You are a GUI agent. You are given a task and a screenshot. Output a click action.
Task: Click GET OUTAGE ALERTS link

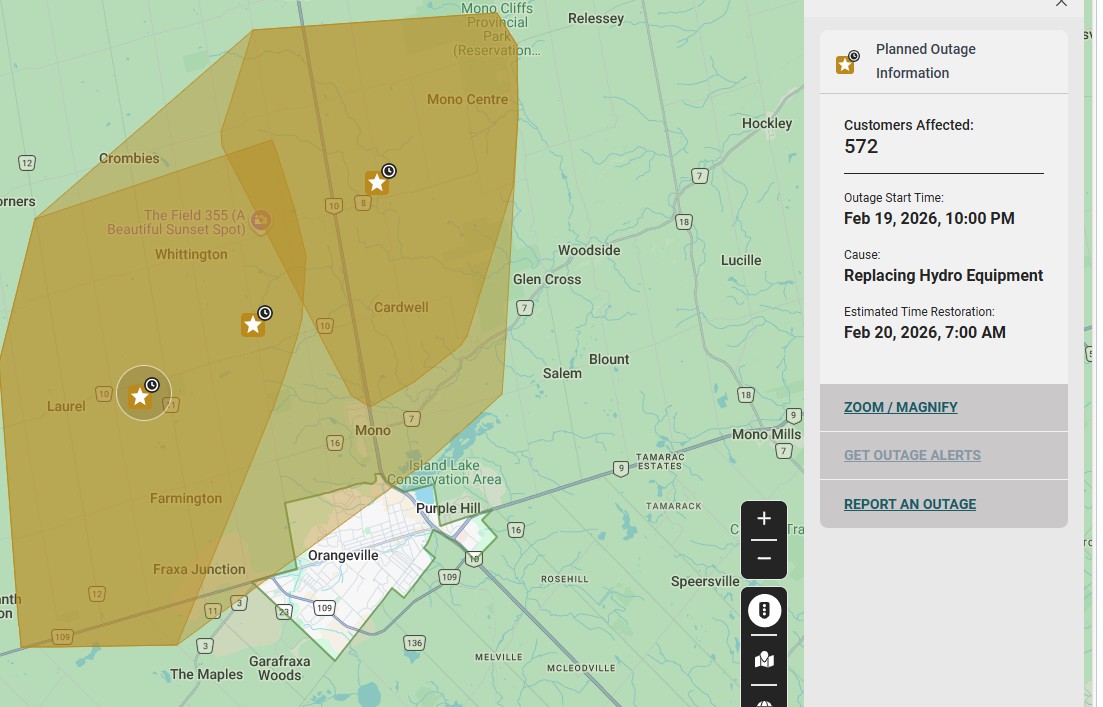912,455
